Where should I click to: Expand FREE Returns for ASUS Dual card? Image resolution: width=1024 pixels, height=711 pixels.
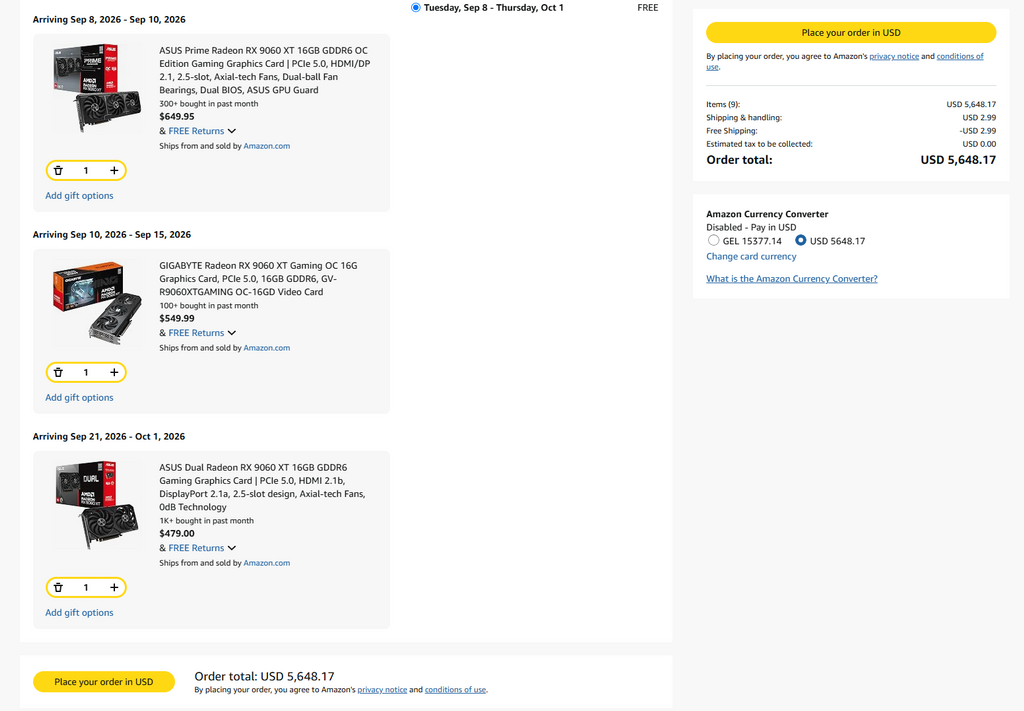point(202,548)
